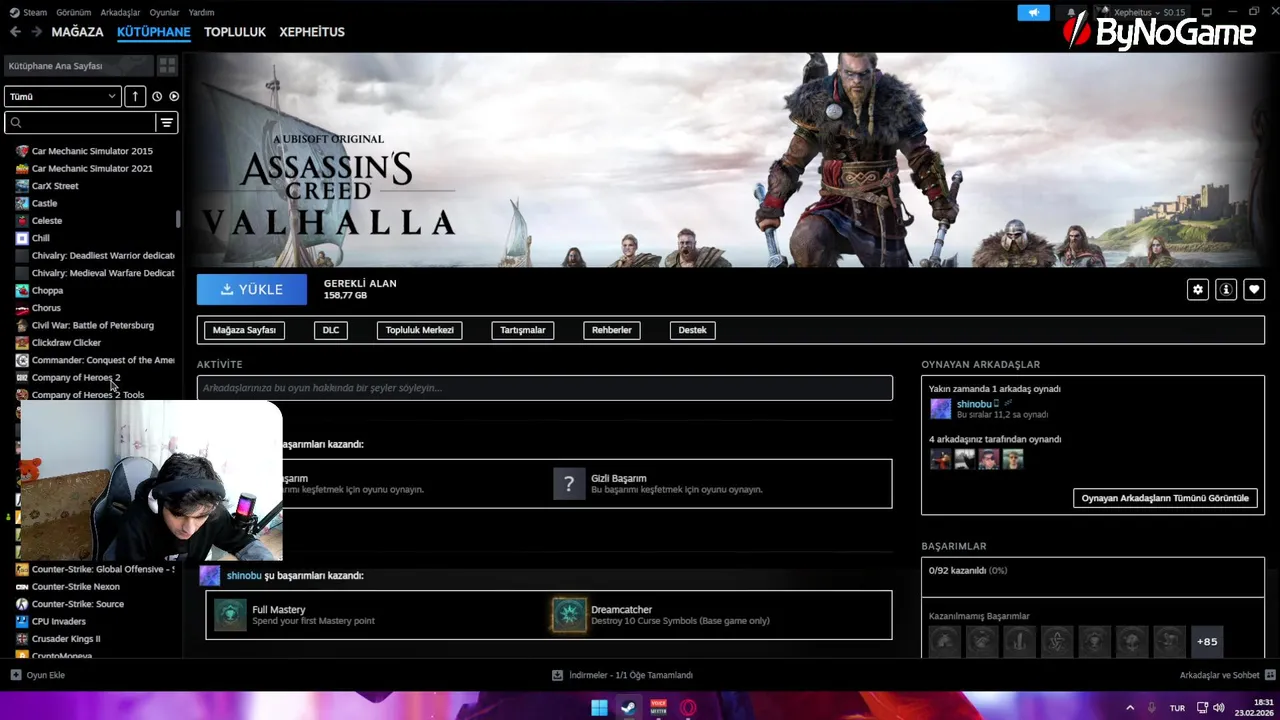The width and height of the screenshot is (1280, 720).
Task: Open the announcements megaphone button
Action: click(x=1033, y=12)
